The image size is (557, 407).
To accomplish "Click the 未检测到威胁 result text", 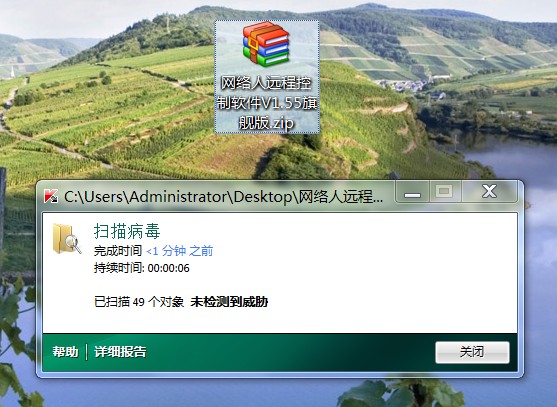I will (x=229, y=302).
